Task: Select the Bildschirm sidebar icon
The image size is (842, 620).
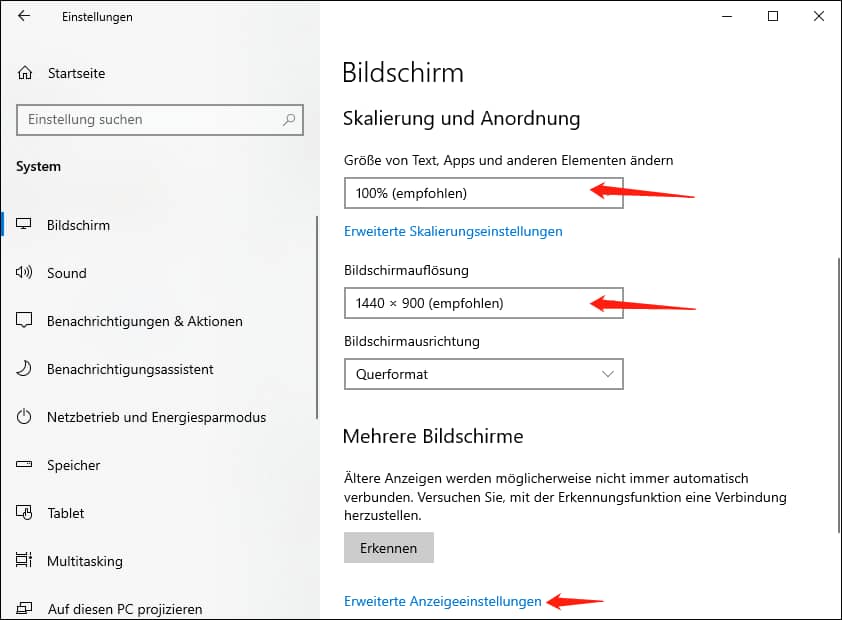Action: point(24,225)
